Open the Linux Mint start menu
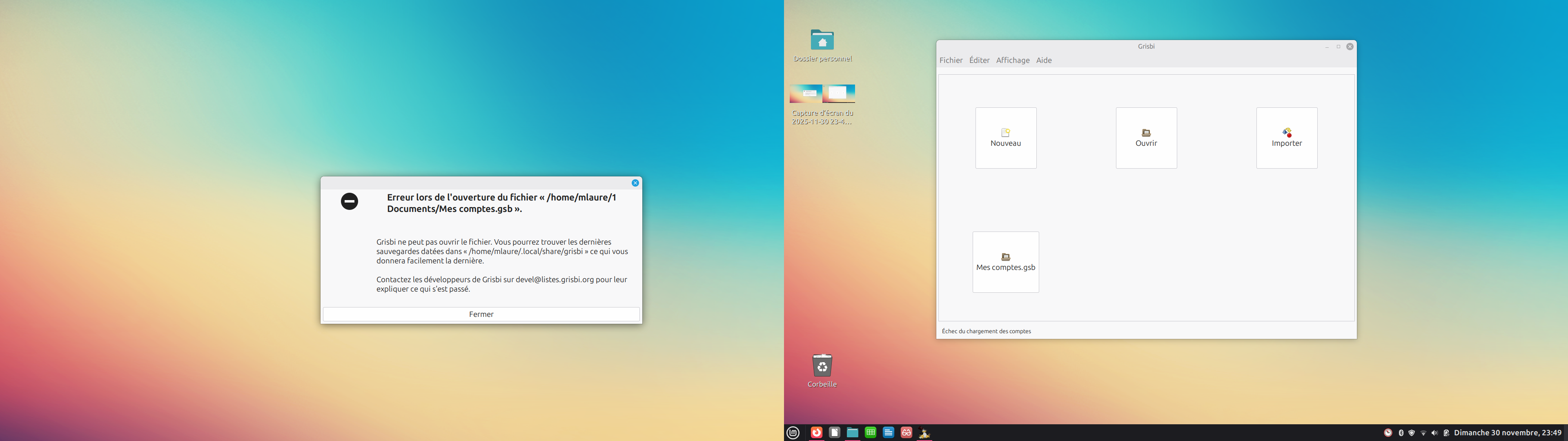 coord(793,433)
